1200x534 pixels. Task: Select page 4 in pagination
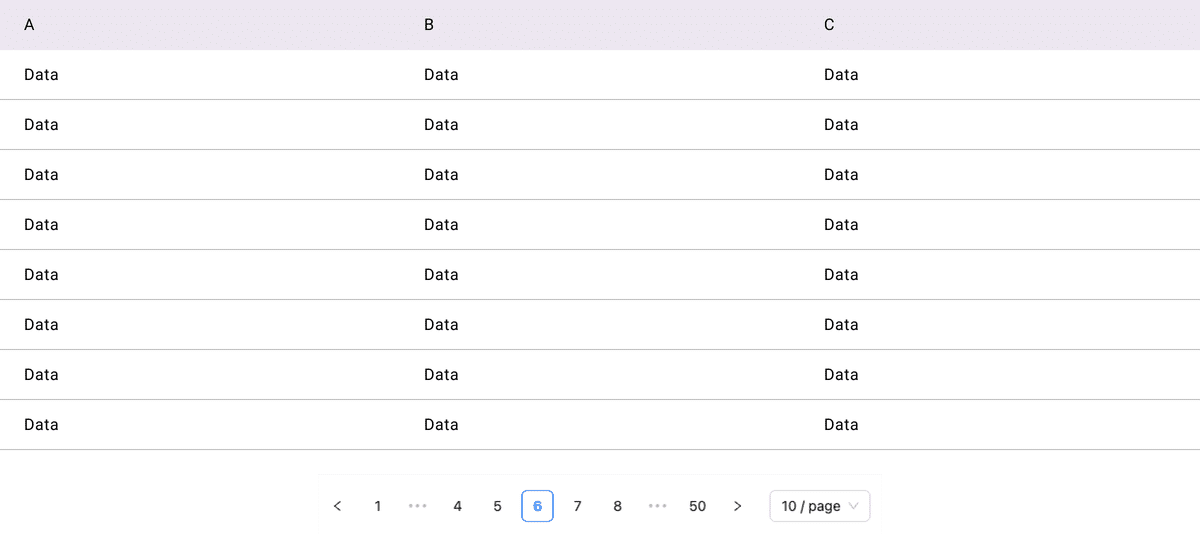(458, 506)
